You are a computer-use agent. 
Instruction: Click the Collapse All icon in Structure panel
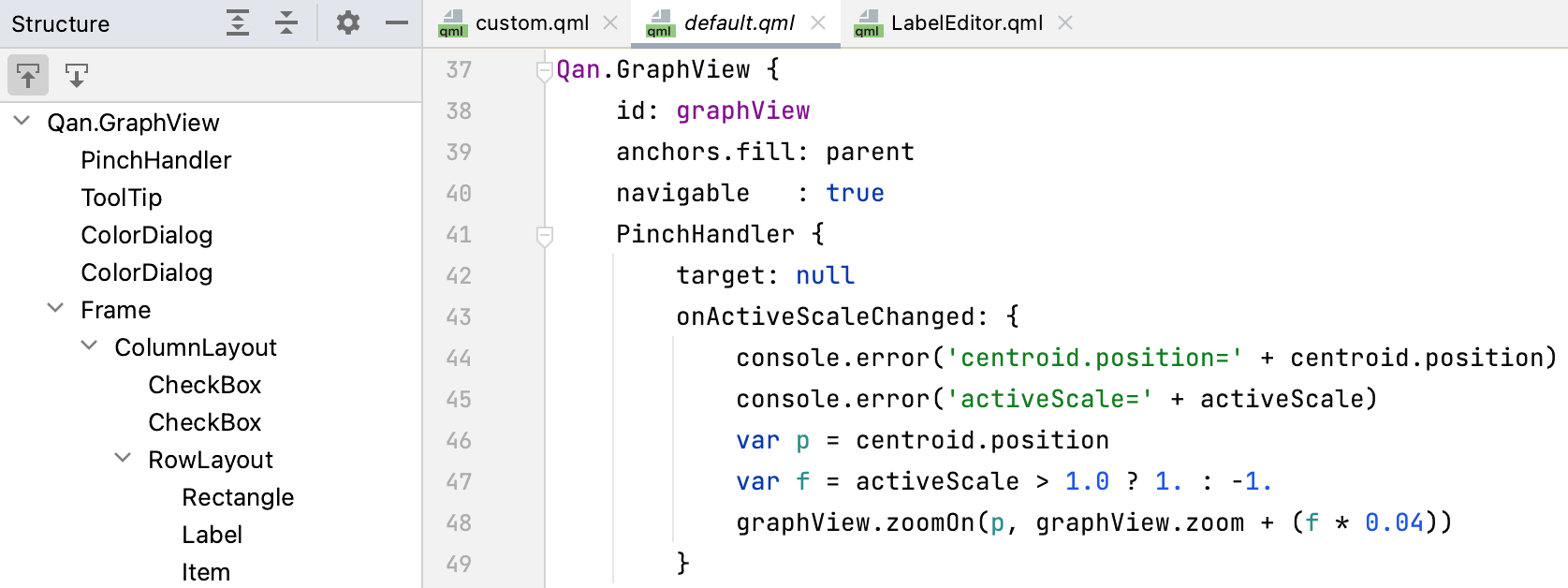point(286,23)
